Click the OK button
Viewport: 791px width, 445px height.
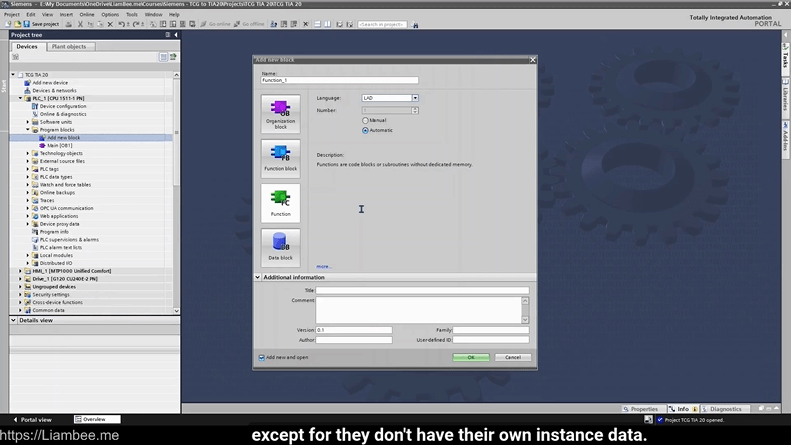(x=471, y=357)
